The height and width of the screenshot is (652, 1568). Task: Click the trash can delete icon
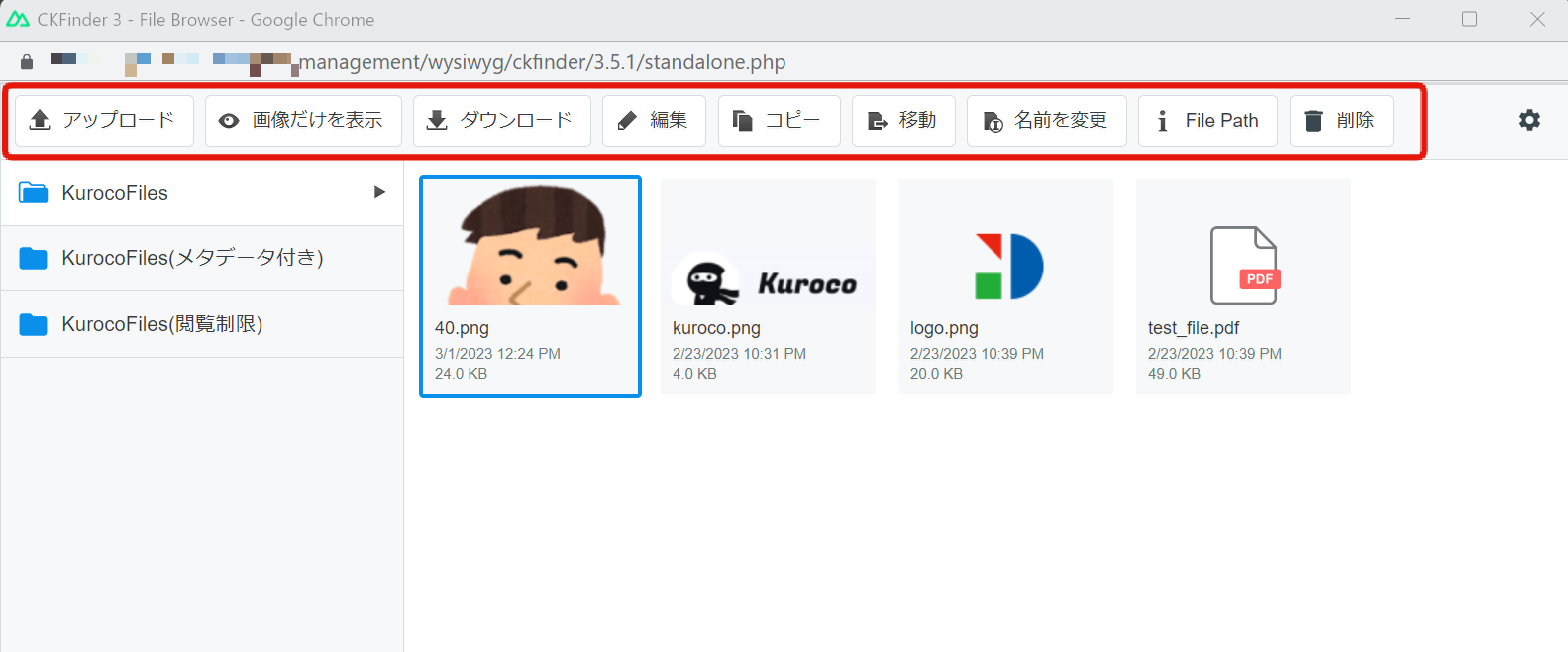click(1313, 120)
